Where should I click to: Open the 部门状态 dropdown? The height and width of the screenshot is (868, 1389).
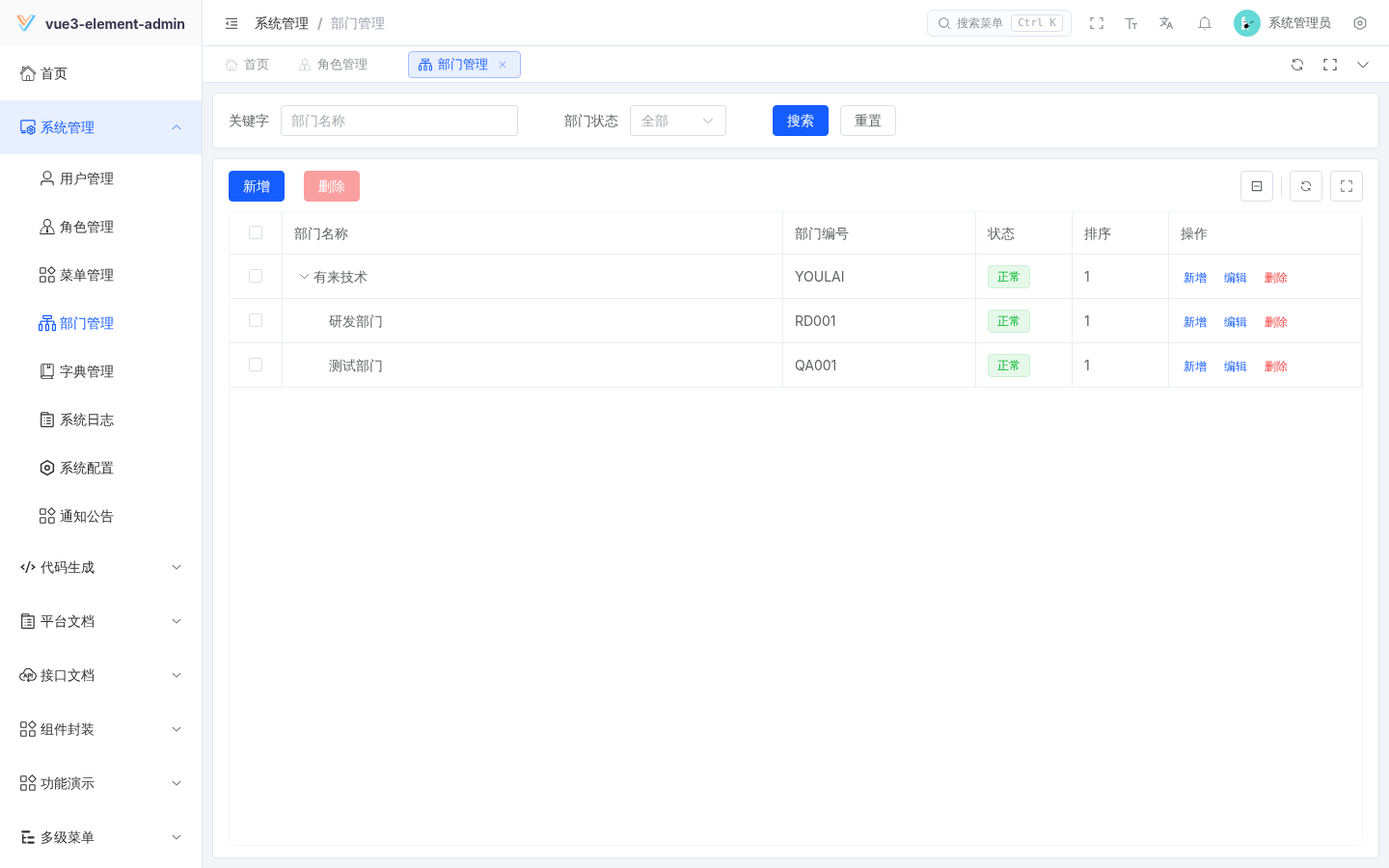point(678,121)
